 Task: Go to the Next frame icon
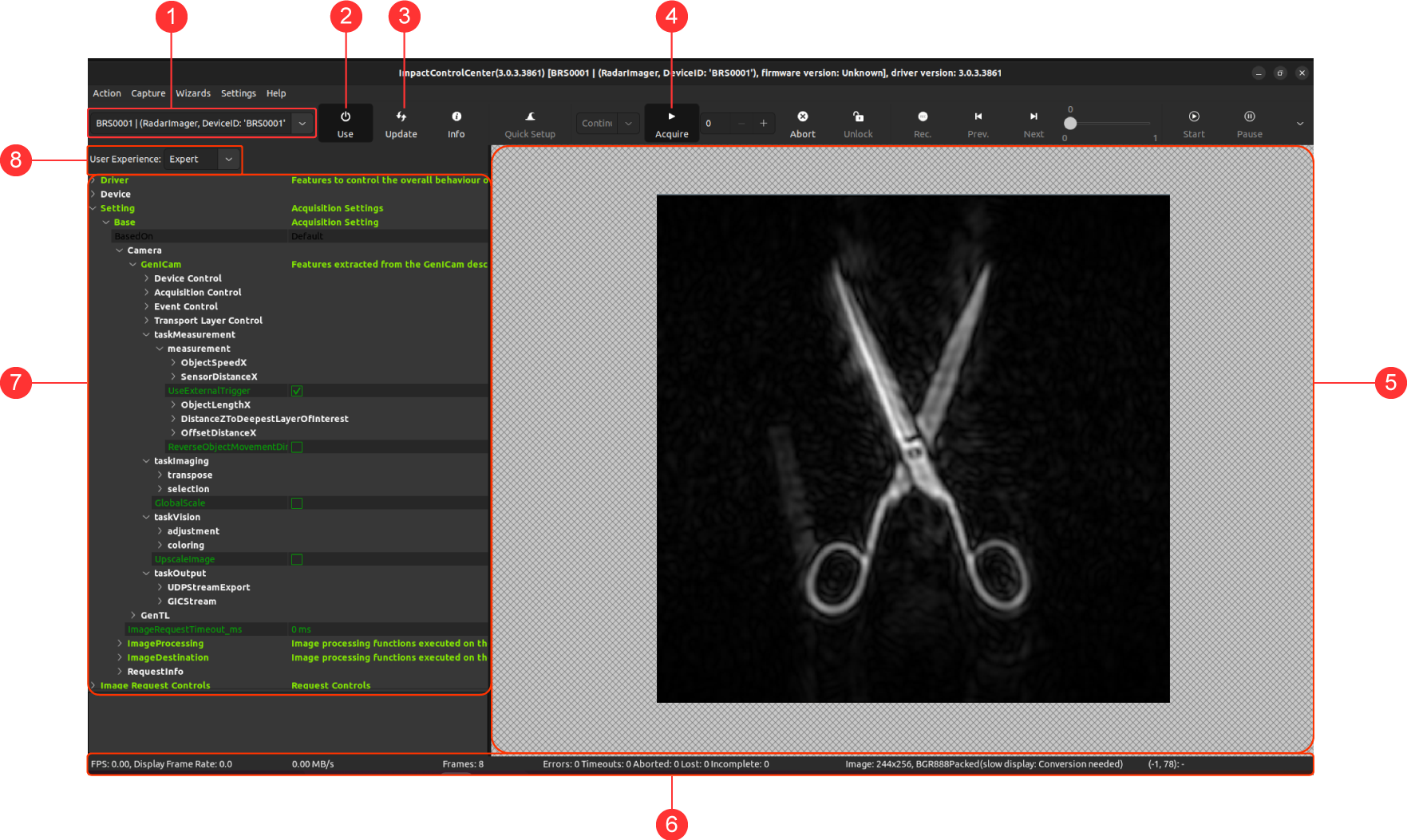1034,117
